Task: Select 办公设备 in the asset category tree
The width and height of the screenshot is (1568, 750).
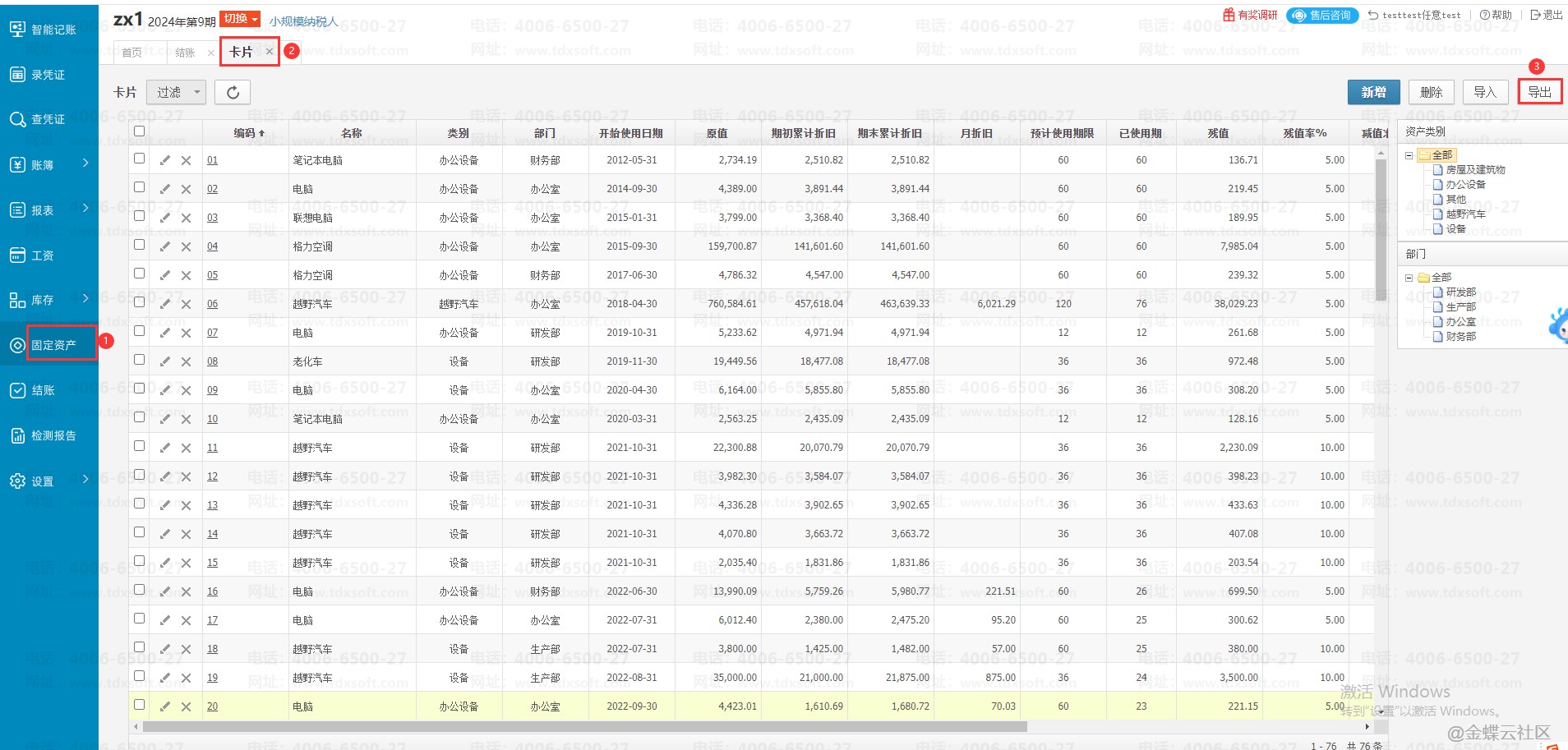Action: click(x=1465, y=184)
